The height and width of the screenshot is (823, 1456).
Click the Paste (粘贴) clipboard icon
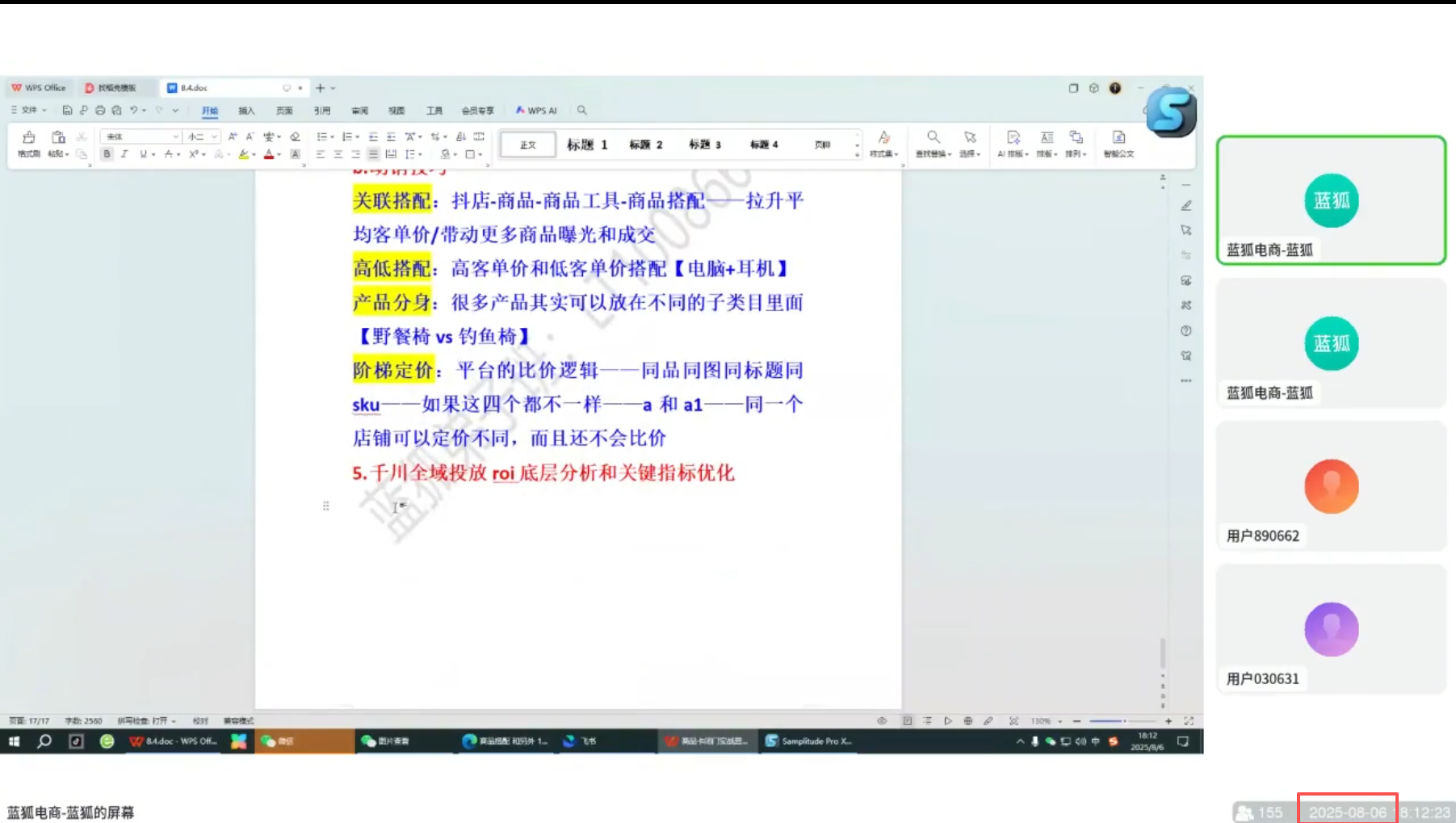[x=58, y=138]
